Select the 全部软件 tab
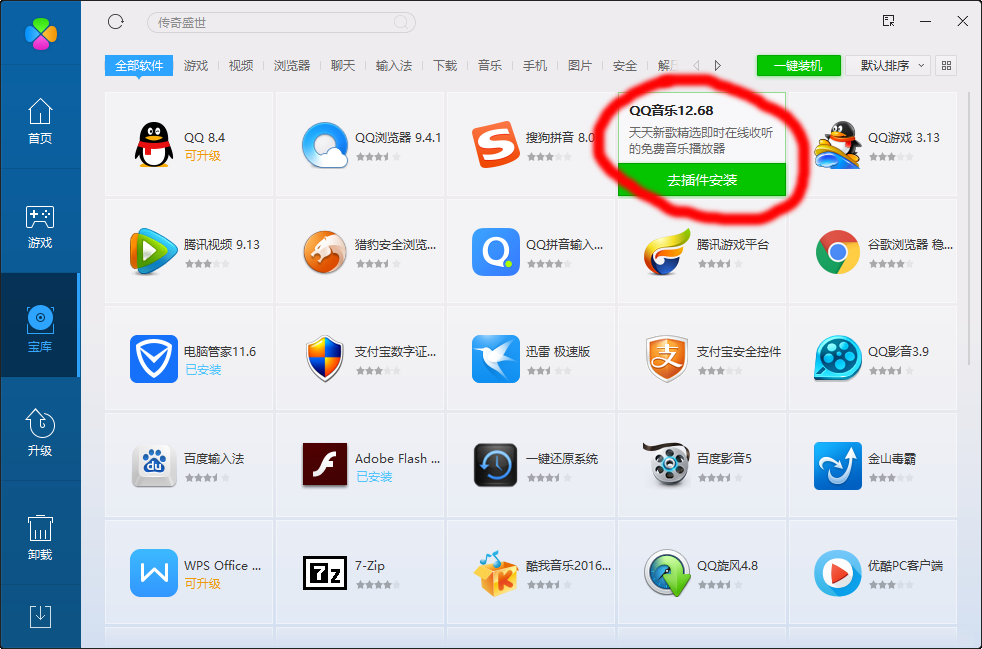This screenshot has height=649, width=982. [139, 65]
